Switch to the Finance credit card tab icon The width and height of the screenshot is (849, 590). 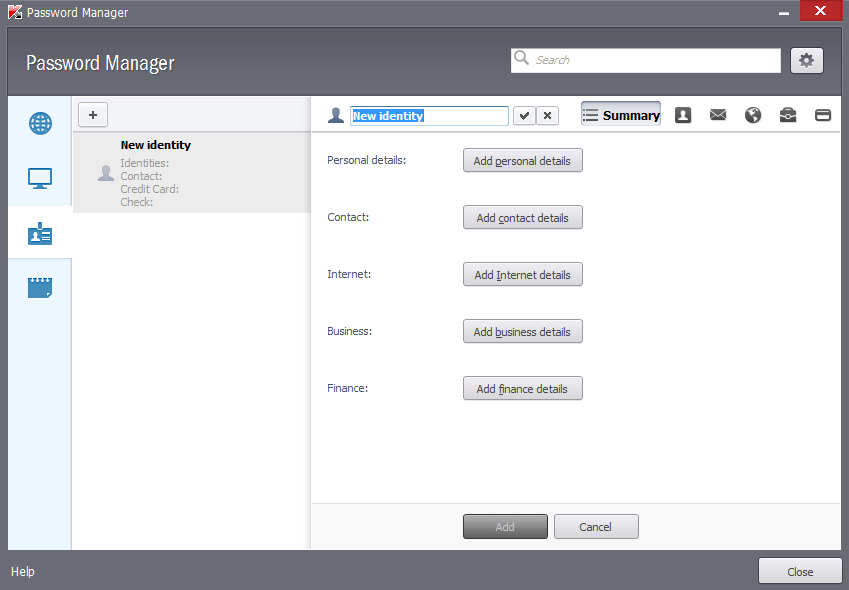tap(823, 115)
